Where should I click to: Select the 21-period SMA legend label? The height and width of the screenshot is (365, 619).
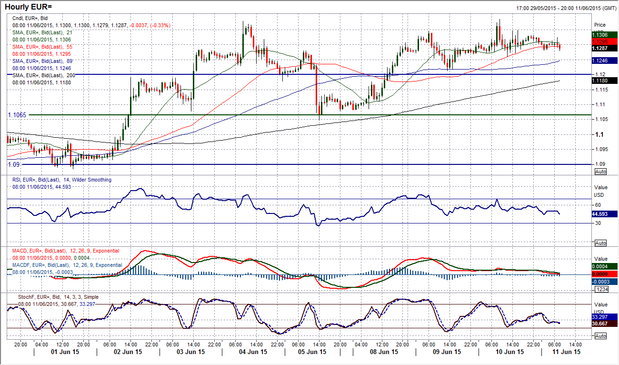pyautogui.click(x=42, y=32)
